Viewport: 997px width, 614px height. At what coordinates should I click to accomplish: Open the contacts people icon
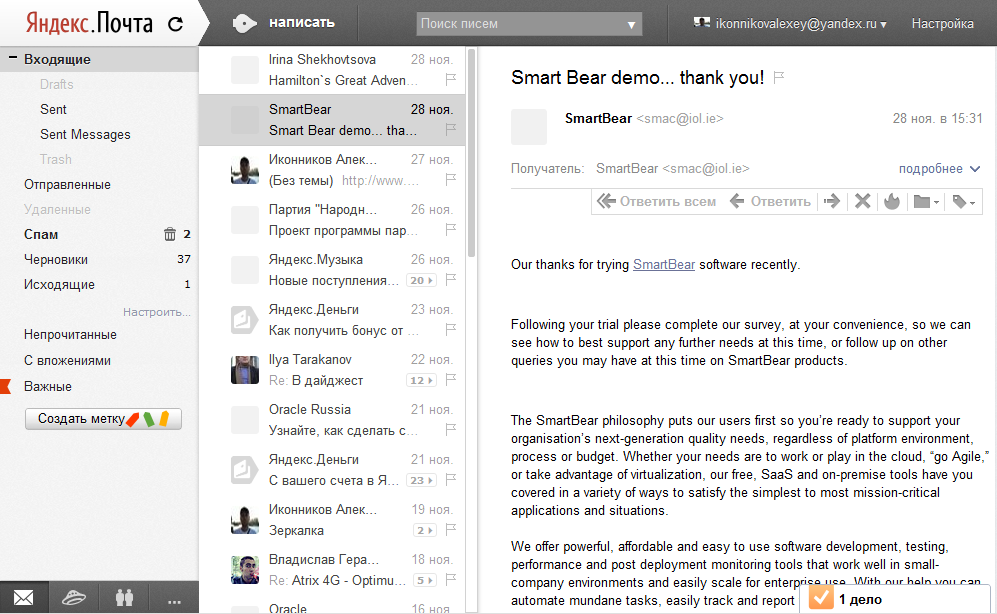(124, 597)
